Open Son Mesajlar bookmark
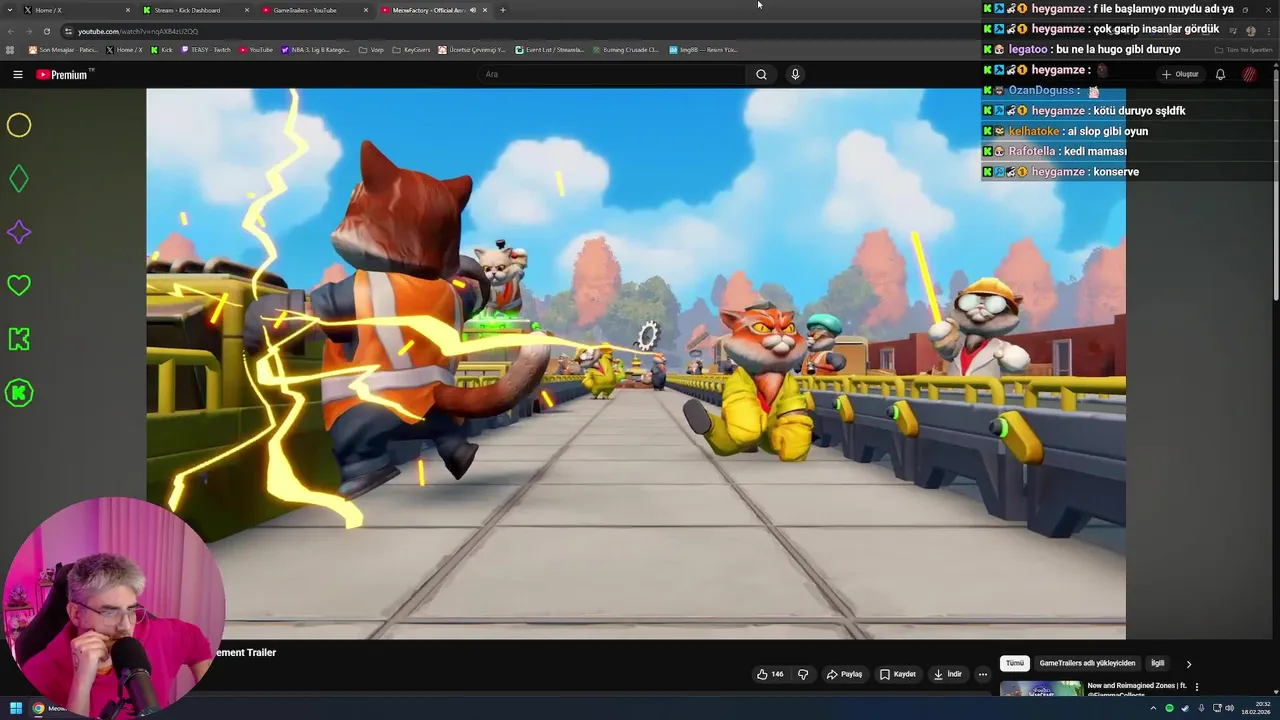The height and width of the screenshot is (720, 1280). pos(63,49)
